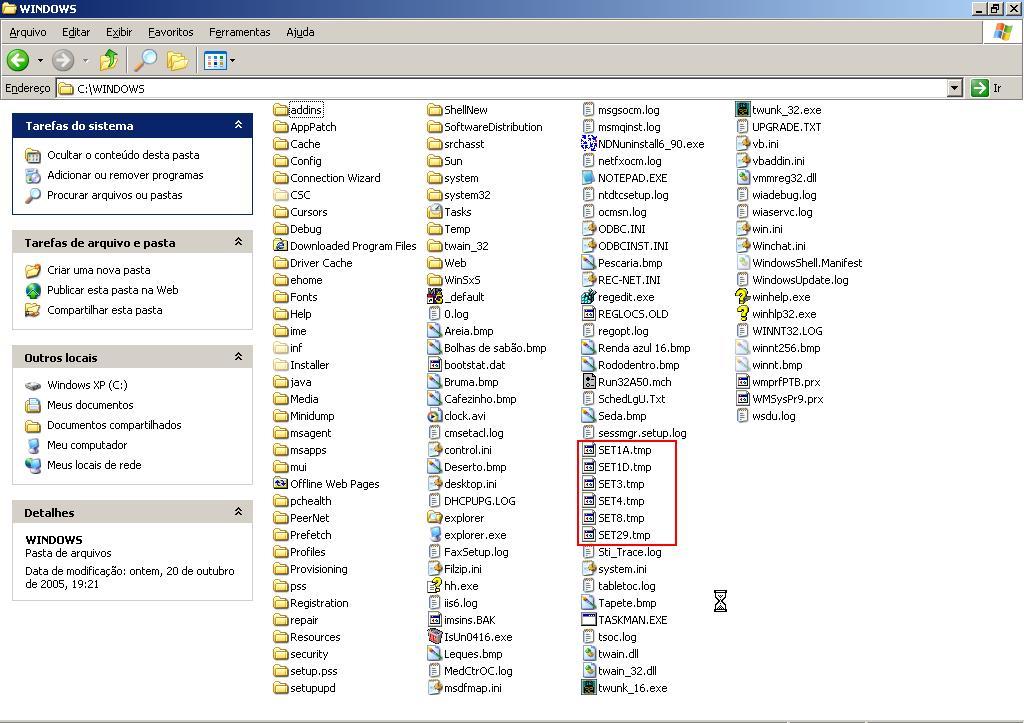Image resolution: width=1024 pixels, height=723 pixels.
Task: Click the Forward navigation arrow
Action: coord(63,61)
